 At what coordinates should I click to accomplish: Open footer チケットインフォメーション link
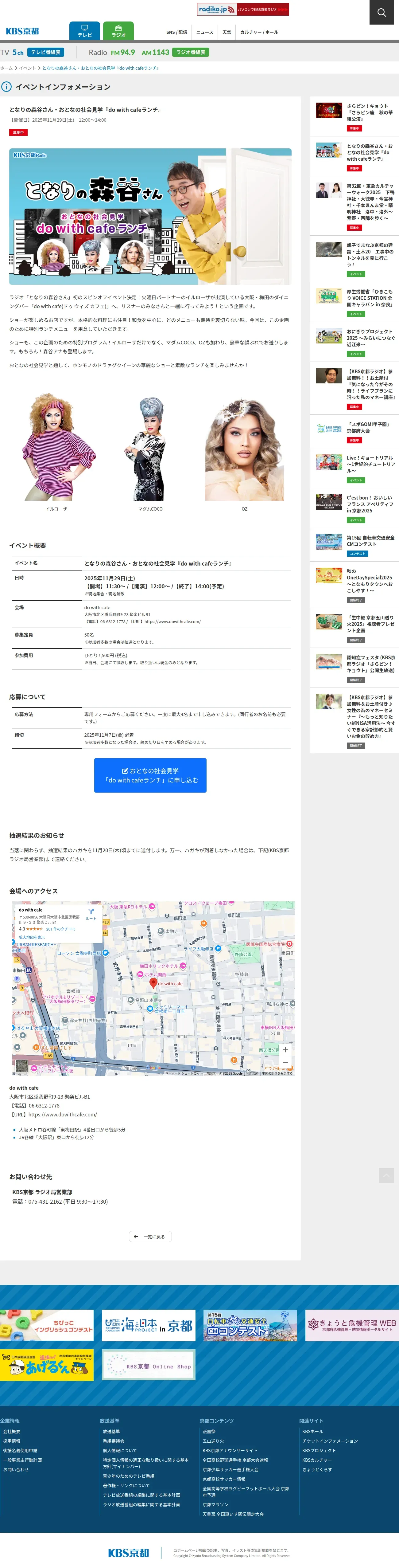330,1441
